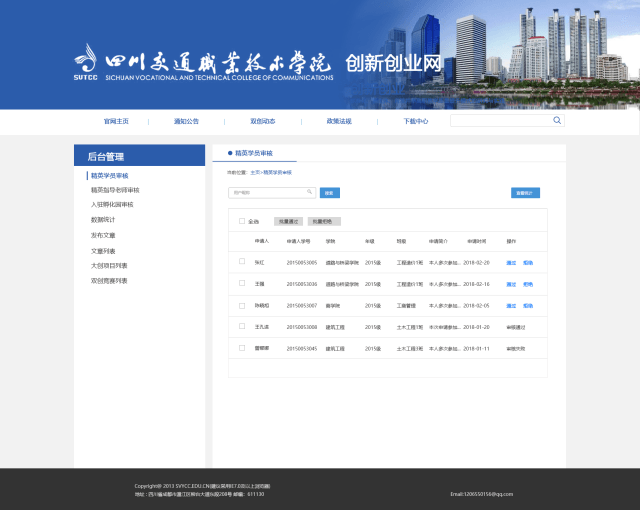Click 通过 link in the 2018-02-20 row
Viewport: 640px width, 510px height.
pos(511,263)
